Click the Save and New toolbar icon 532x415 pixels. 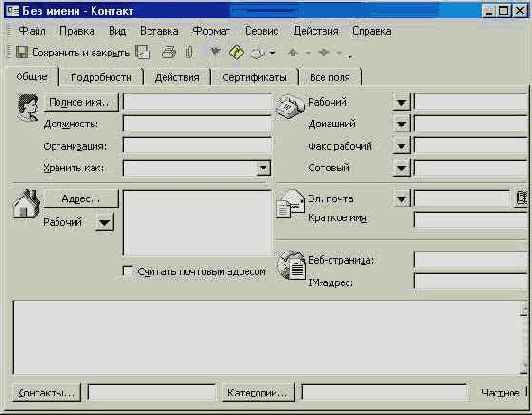point(142,53)
